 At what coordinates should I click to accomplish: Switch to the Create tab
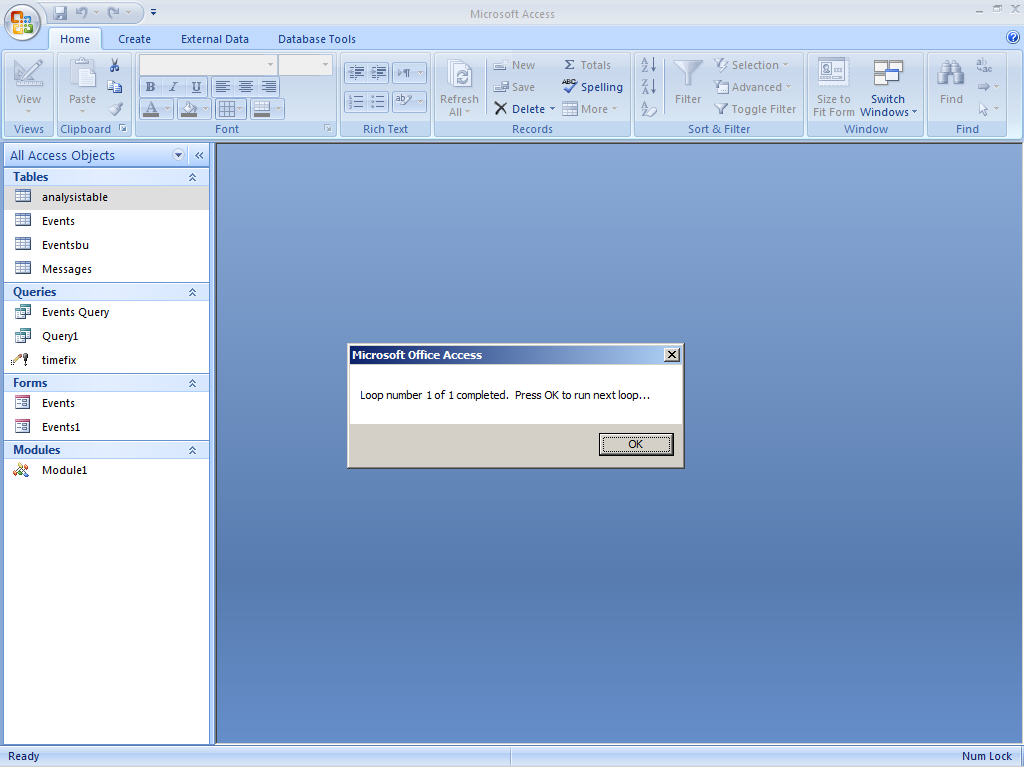135,39
